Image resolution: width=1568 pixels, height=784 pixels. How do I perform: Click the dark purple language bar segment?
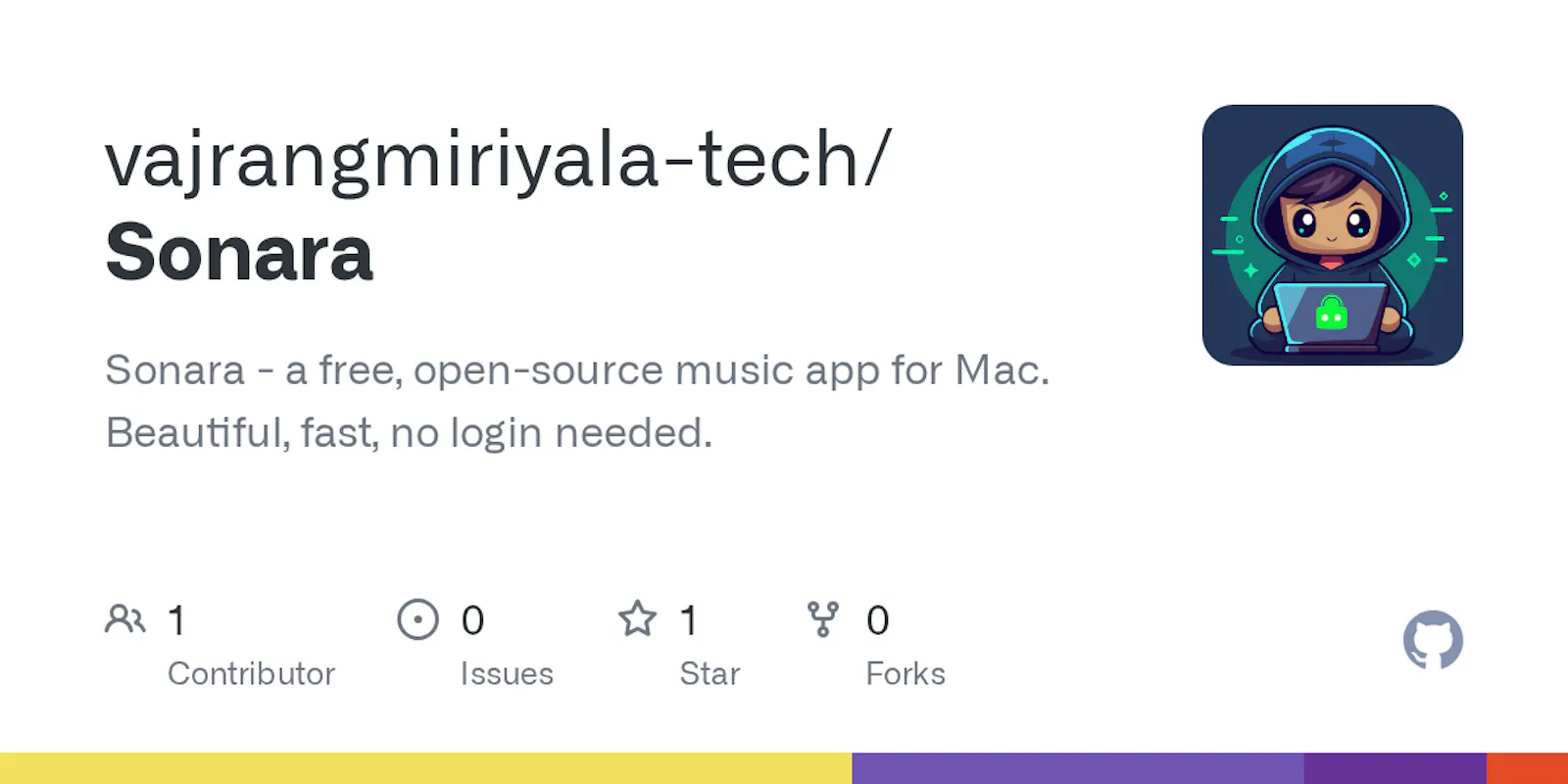[x=1396, y=768]
